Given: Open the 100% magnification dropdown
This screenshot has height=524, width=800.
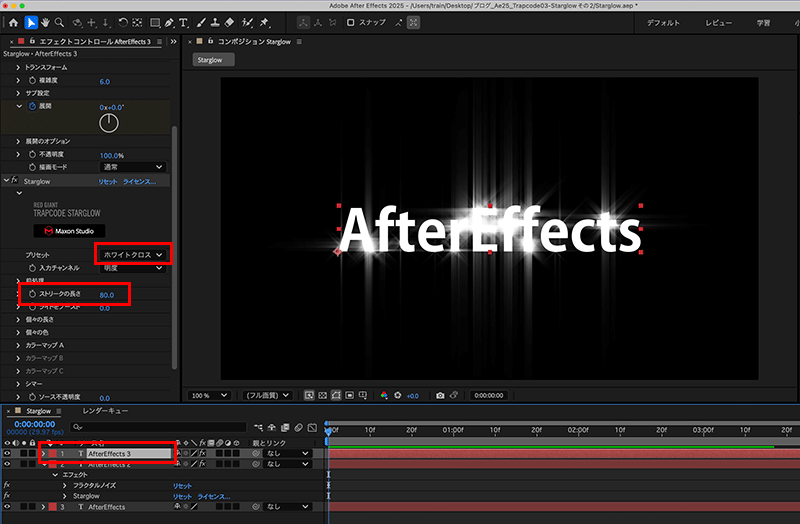Looking at the screenshot, I should point(209,395).
